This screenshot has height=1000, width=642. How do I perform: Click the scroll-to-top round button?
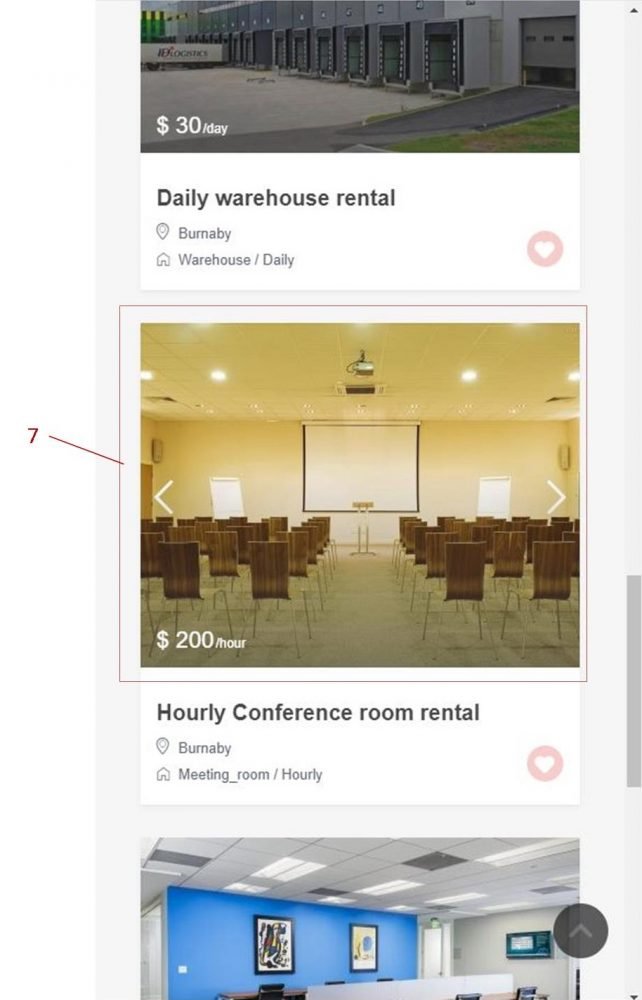[580, 930]
